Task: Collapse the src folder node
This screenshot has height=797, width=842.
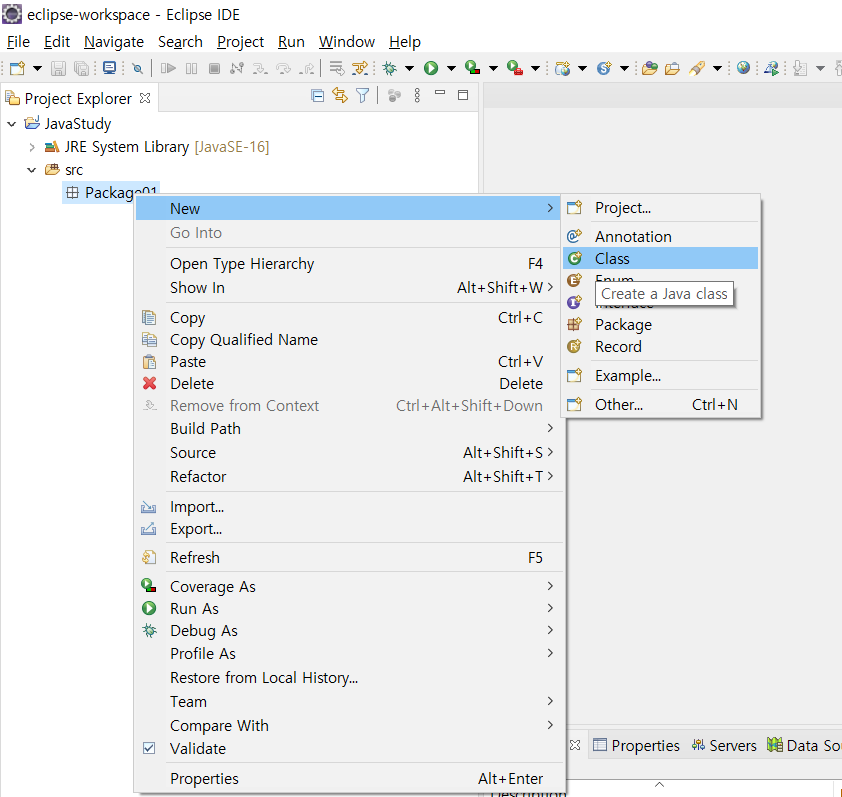Action: [x=32, y=170]
